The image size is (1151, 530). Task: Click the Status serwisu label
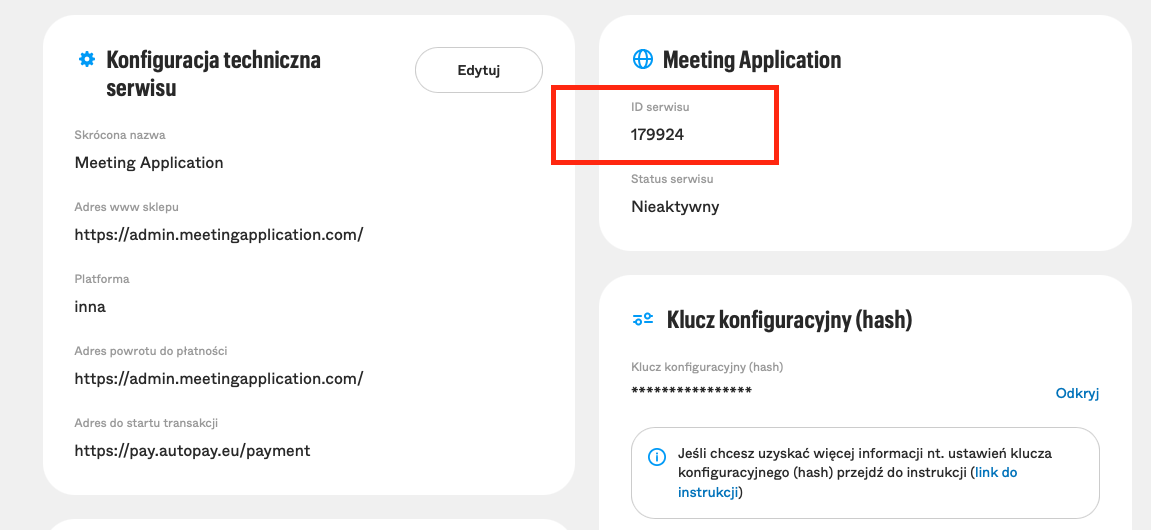coord(672,178)
